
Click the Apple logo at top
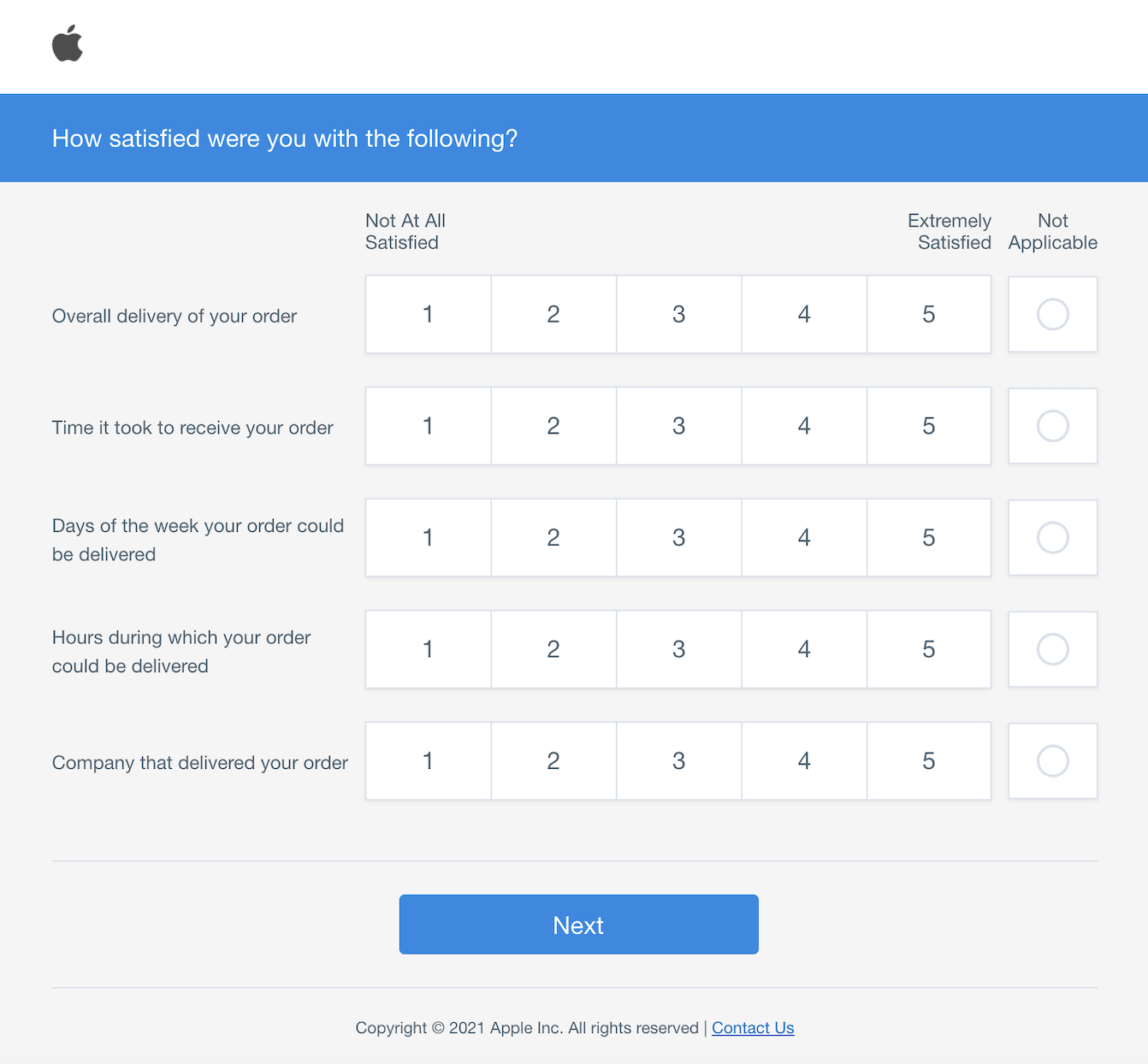(68, 44)
